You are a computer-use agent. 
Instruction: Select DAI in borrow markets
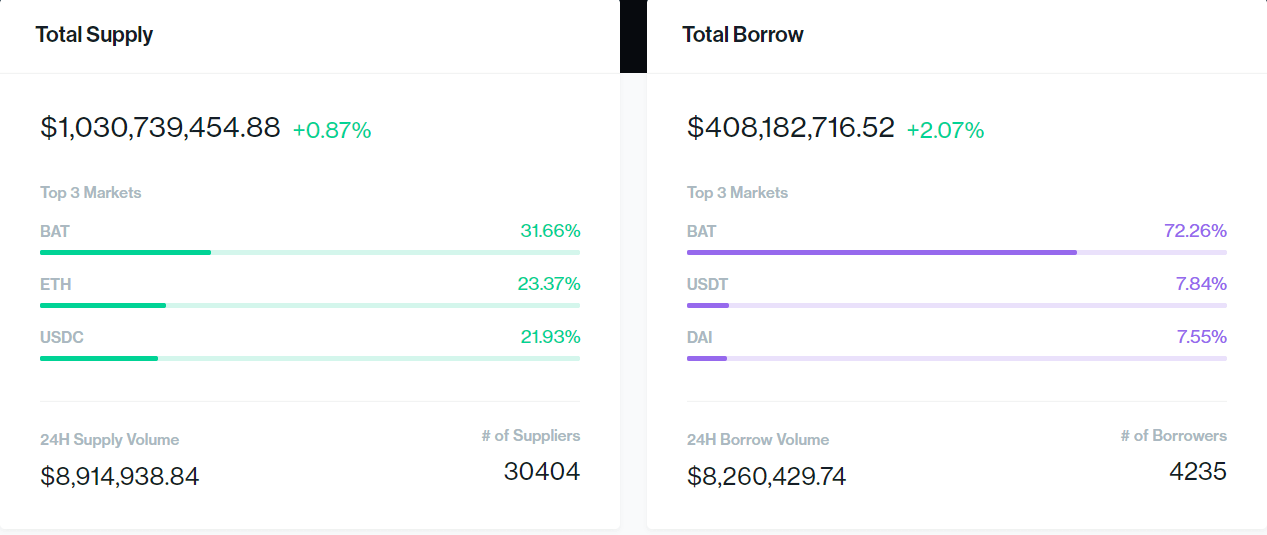point(700,337)
